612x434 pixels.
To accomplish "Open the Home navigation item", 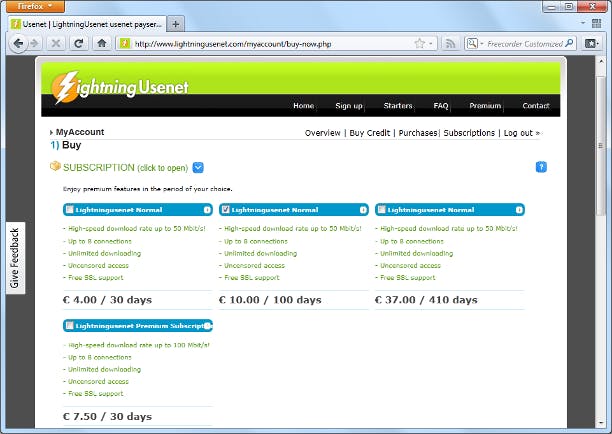I will click(303, 106).
